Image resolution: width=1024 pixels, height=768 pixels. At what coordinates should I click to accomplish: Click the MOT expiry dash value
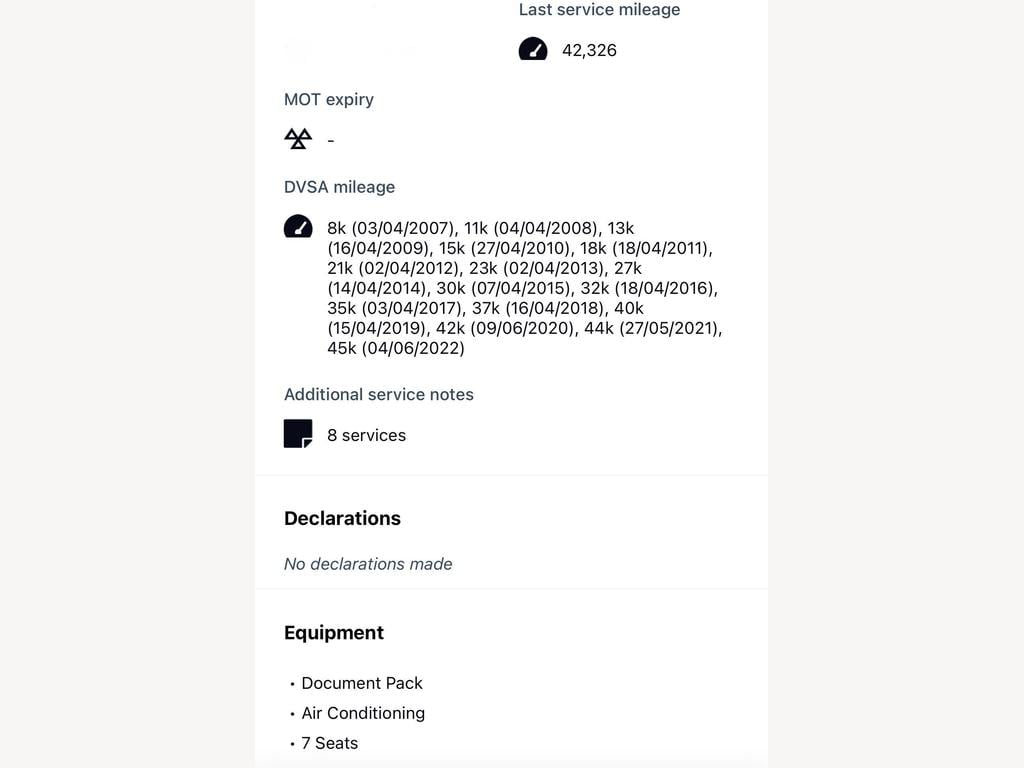click(331, 140)
